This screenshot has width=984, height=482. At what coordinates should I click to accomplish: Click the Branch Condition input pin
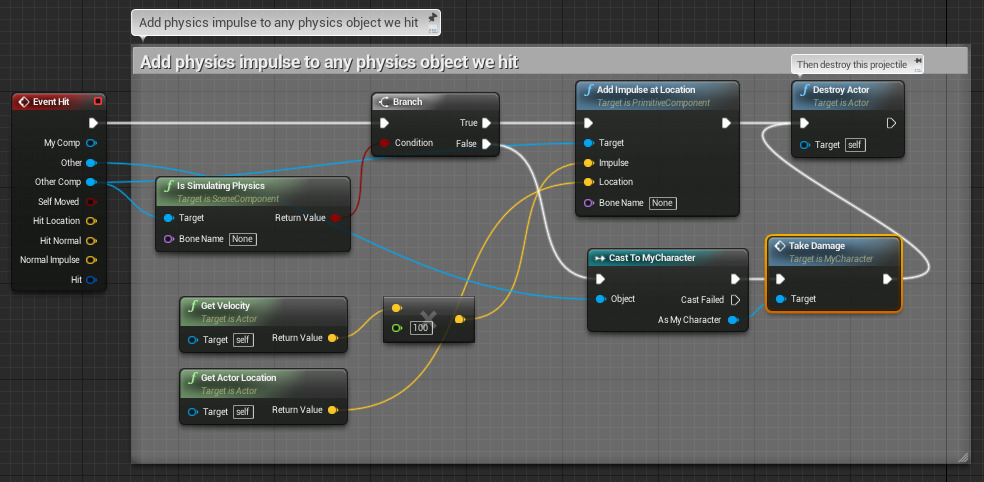pos(384,143)
